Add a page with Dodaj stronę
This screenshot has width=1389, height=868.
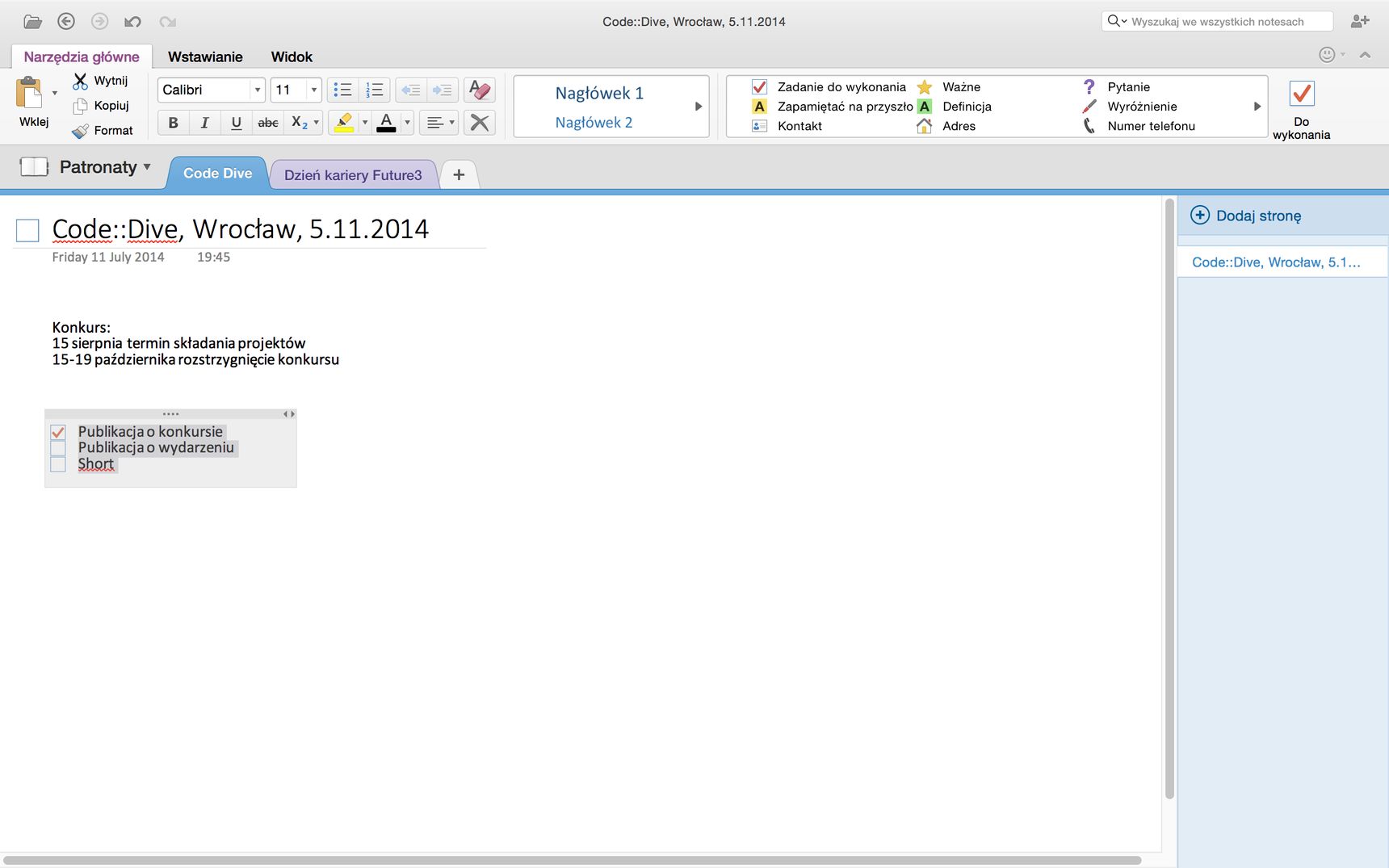[1246, 216]
